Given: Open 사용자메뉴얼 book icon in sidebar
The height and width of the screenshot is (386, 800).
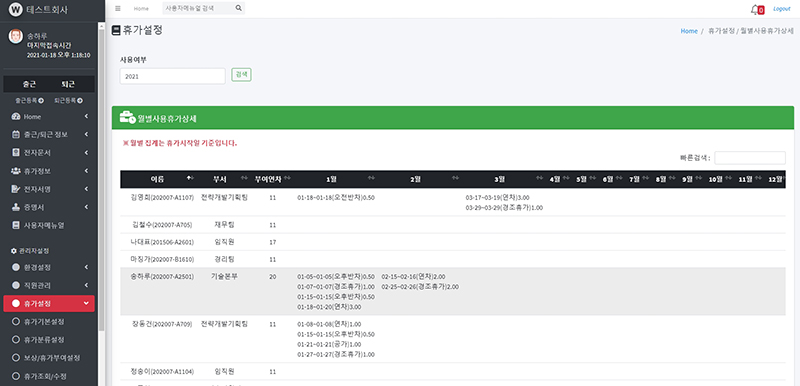Looking at the screenshot, I should click(15, 225).
